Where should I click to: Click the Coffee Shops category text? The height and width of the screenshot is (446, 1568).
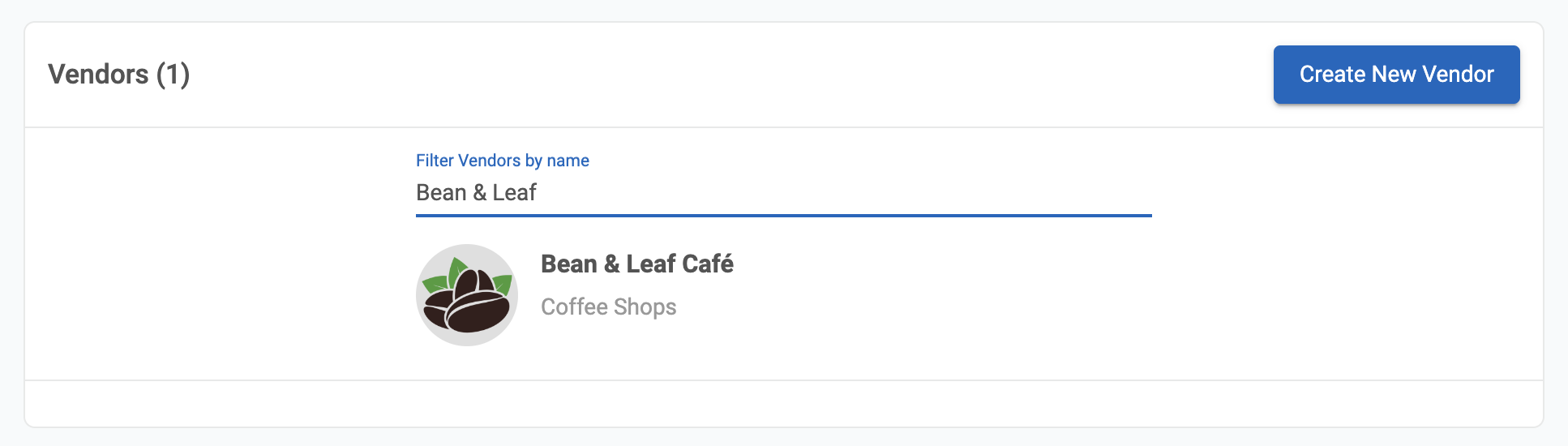[x=608, y=307]
